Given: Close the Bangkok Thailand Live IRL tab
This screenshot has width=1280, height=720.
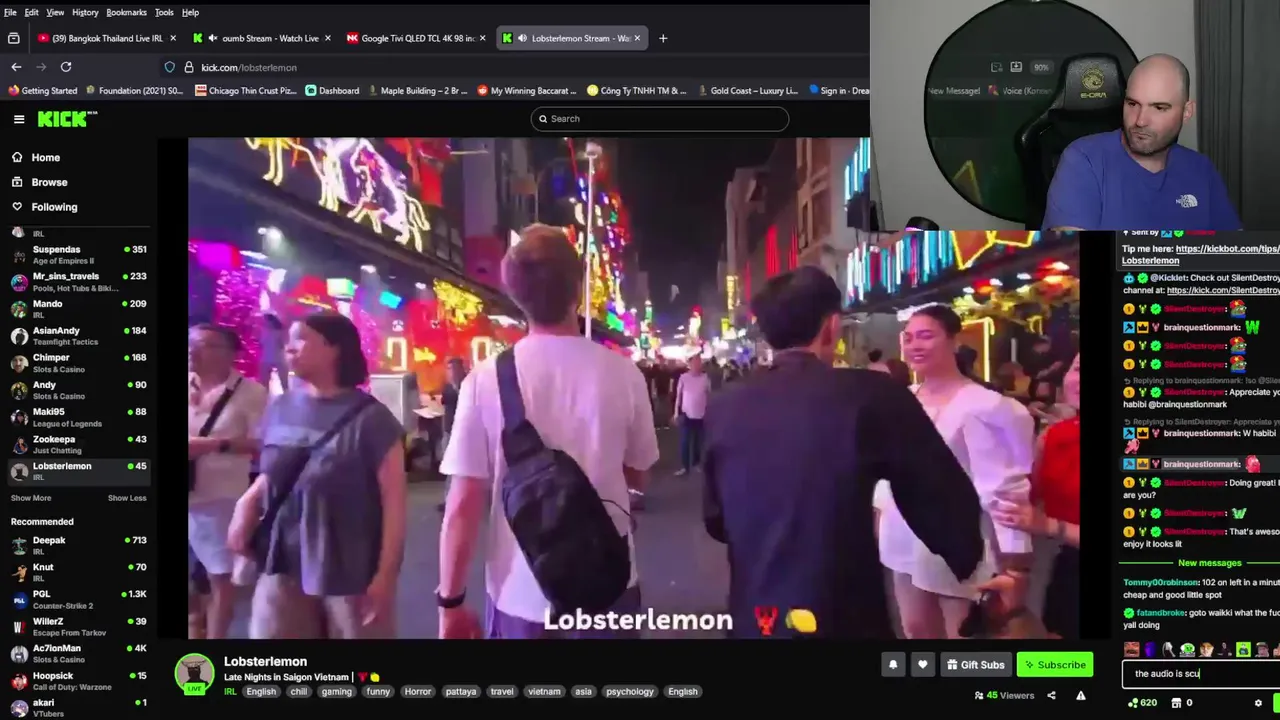Looking at the screenshot, I should tap(173, 38).
